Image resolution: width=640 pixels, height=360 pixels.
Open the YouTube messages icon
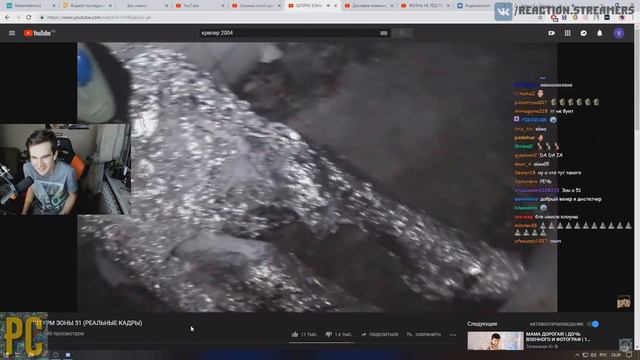point(584,33)
